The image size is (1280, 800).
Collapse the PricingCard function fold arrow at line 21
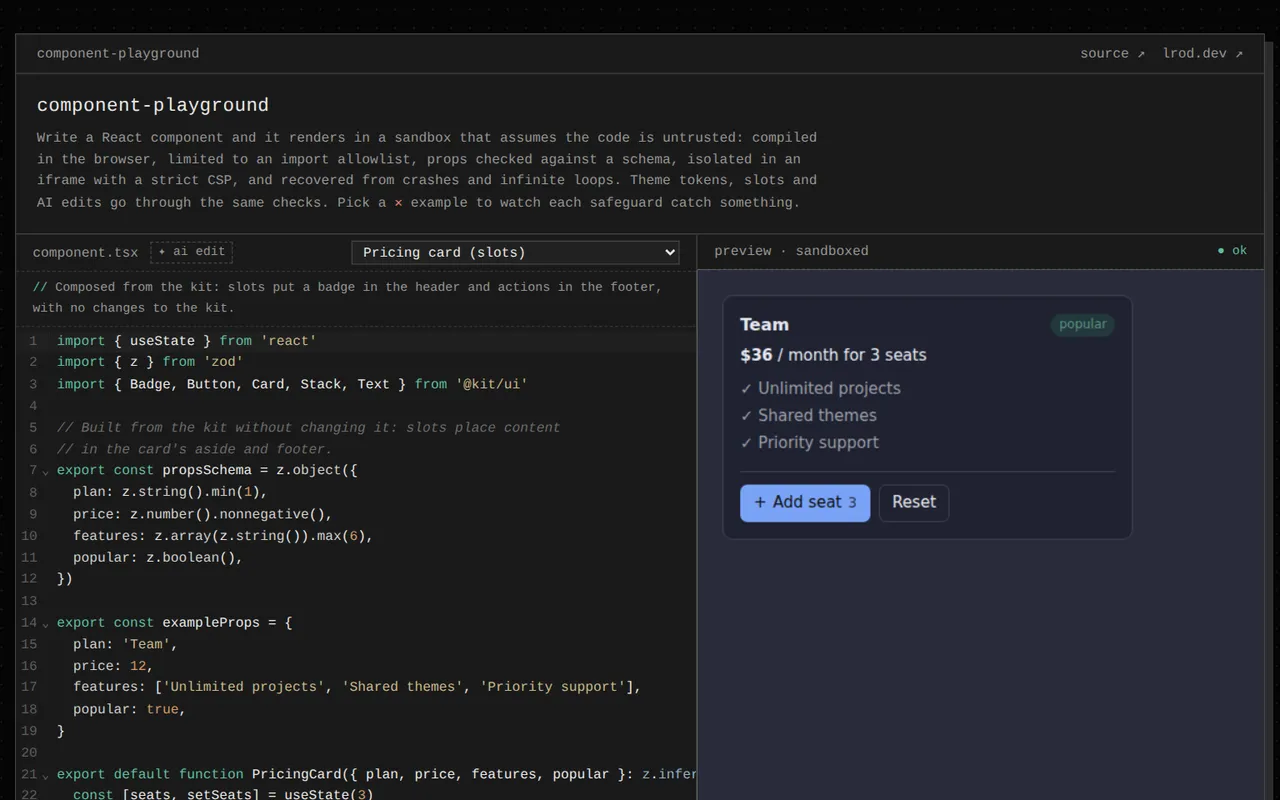(46, 776)
